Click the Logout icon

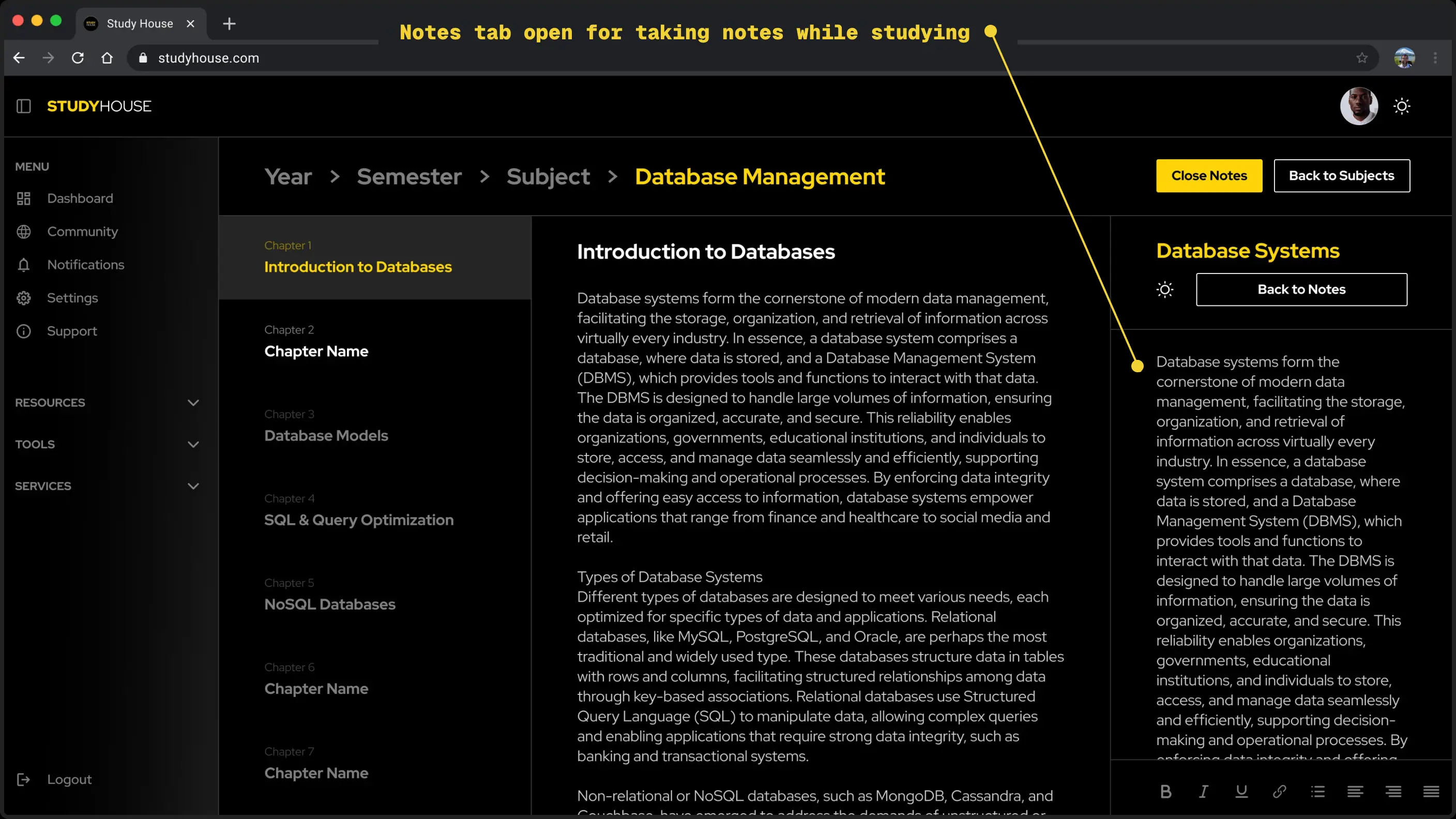23,779
